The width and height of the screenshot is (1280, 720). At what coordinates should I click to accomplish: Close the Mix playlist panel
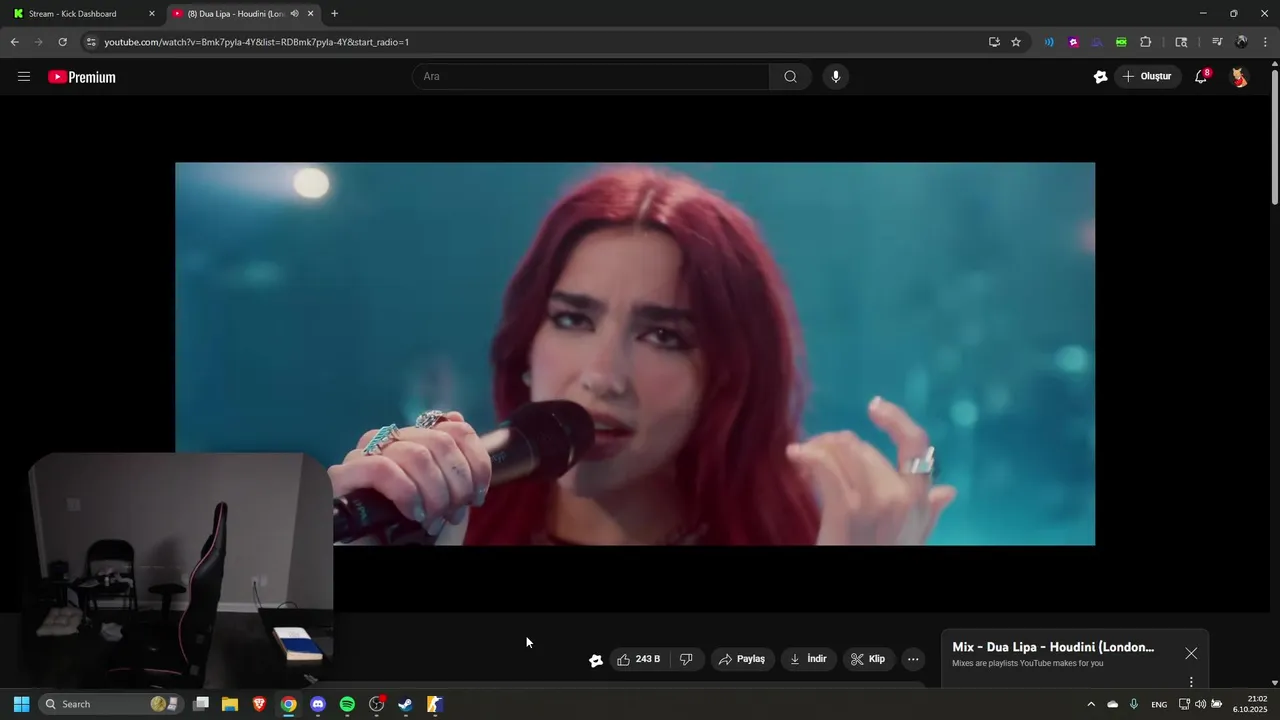[x=1191, y=653]
